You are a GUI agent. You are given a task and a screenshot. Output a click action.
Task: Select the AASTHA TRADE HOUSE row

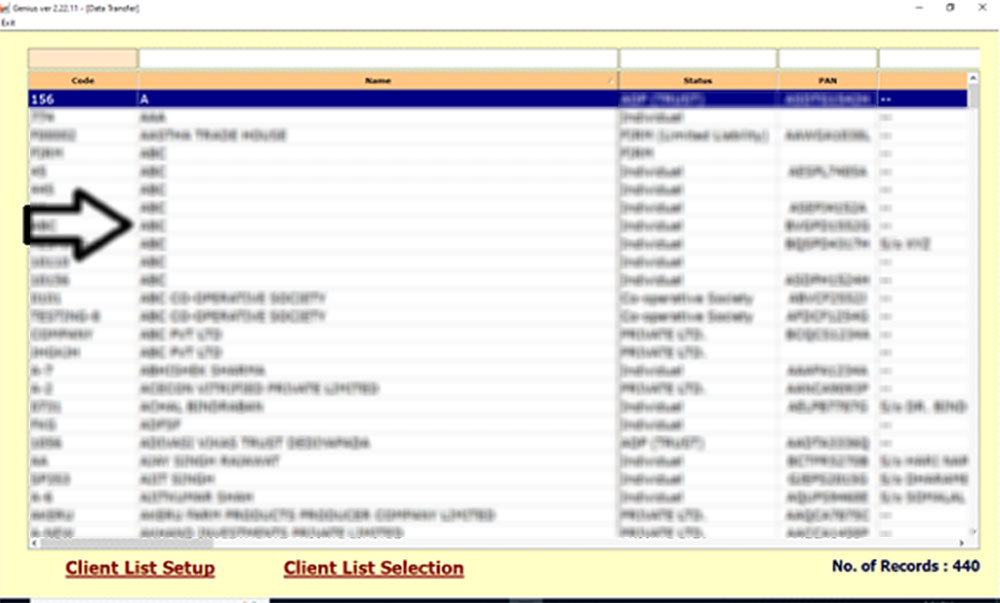tap(300, 134)
